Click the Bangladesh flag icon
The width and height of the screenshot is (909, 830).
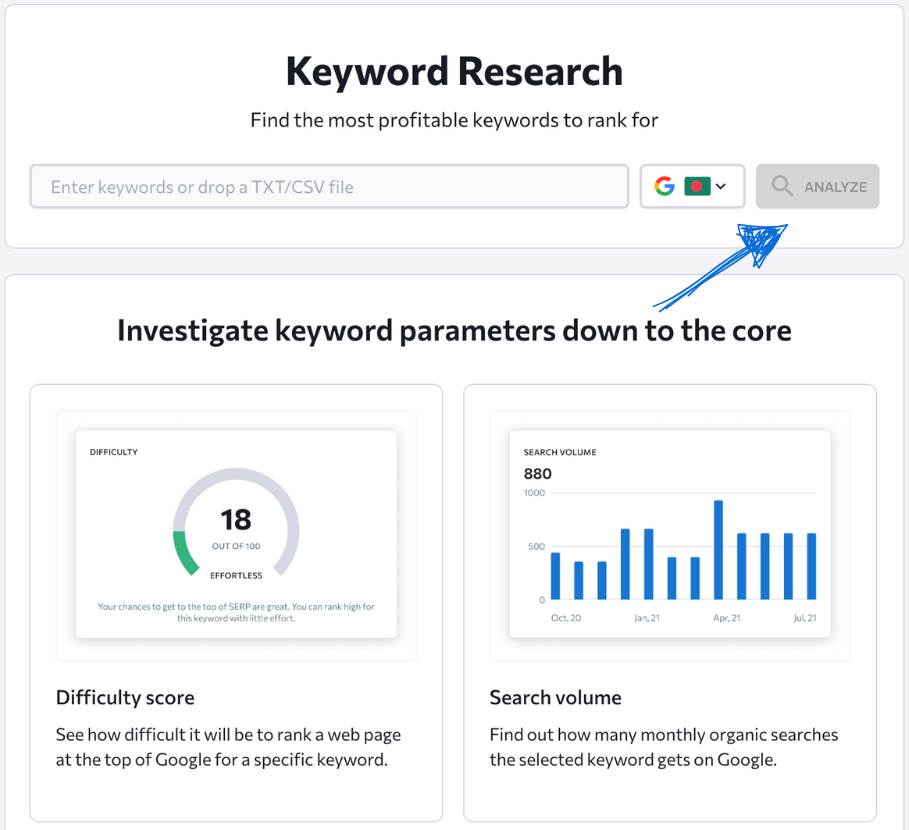(x=697, y=186)
